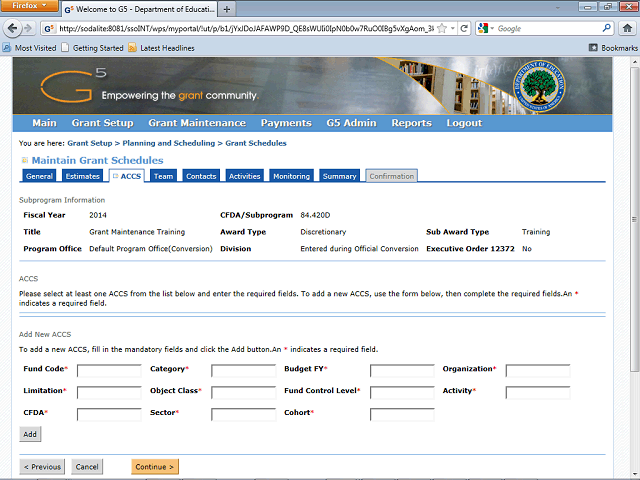Open the Main menu item
640x480 pixels.
tap(44, 123)
